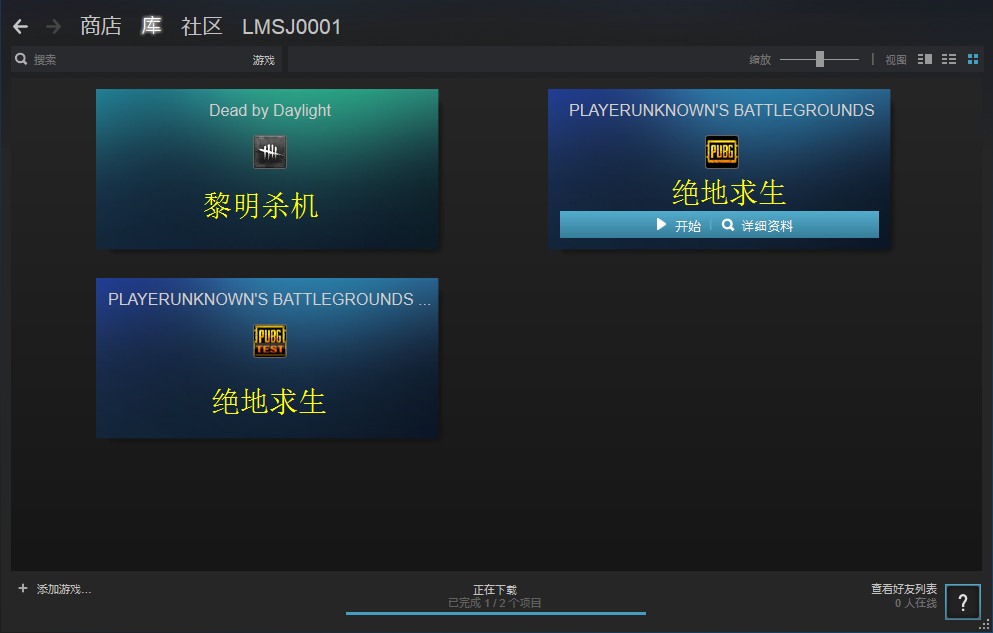
Task: Click the PUBG TEST game icon
Action: (270, 341)
